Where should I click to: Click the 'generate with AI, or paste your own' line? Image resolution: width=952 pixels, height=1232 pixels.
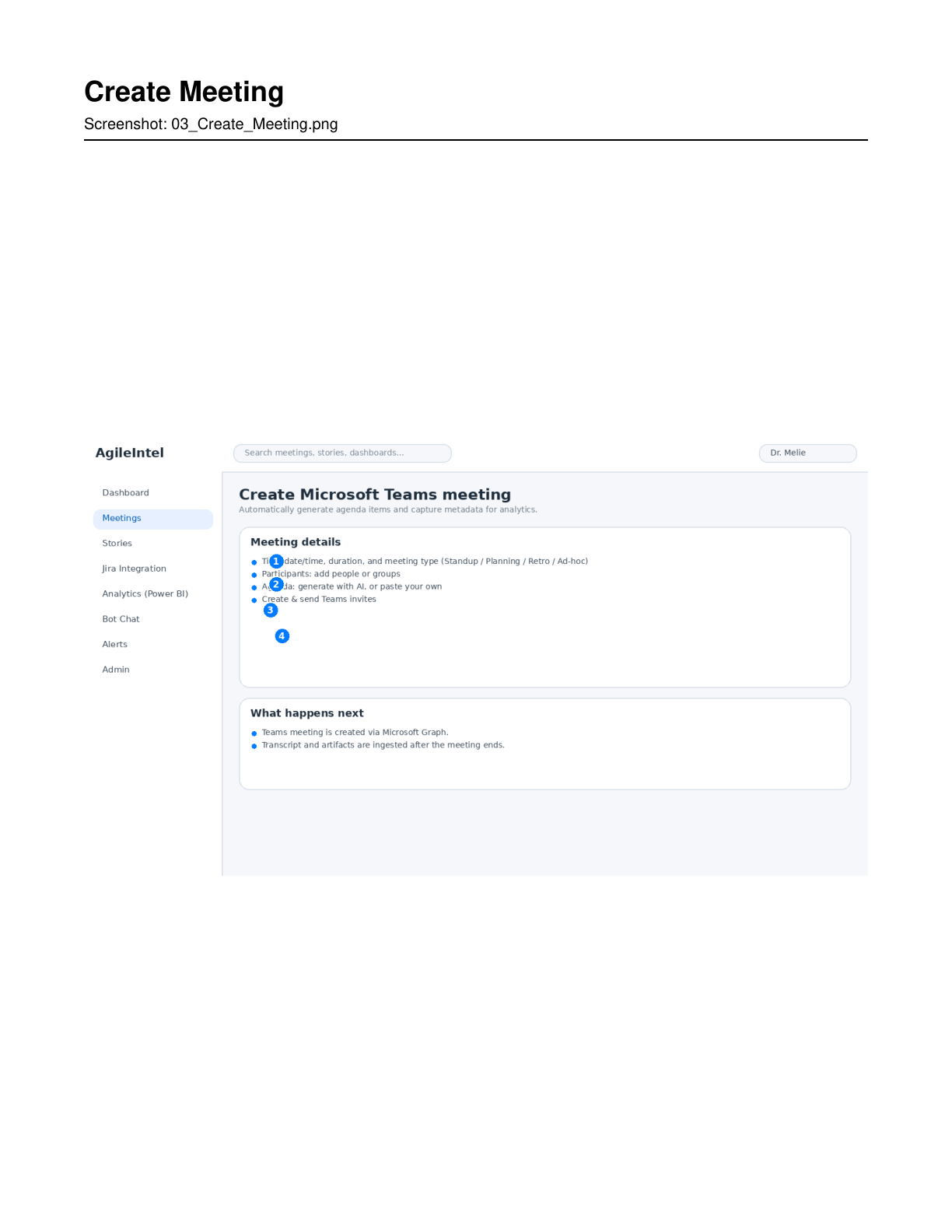[352, 586]
